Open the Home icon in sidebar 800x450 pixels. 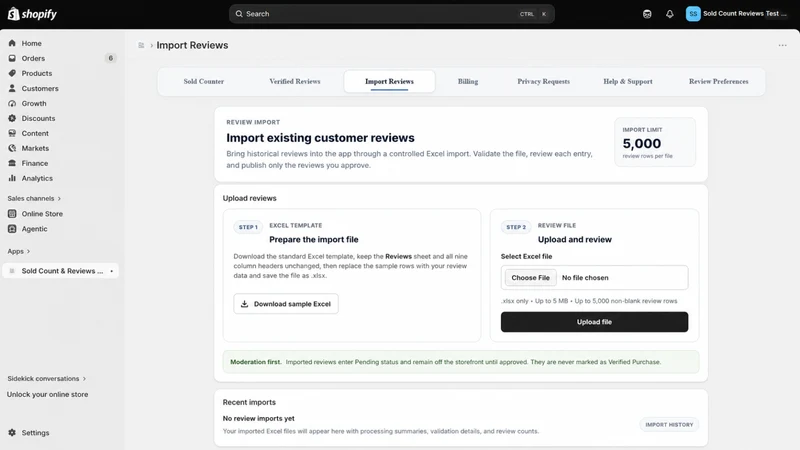(12, 43)
